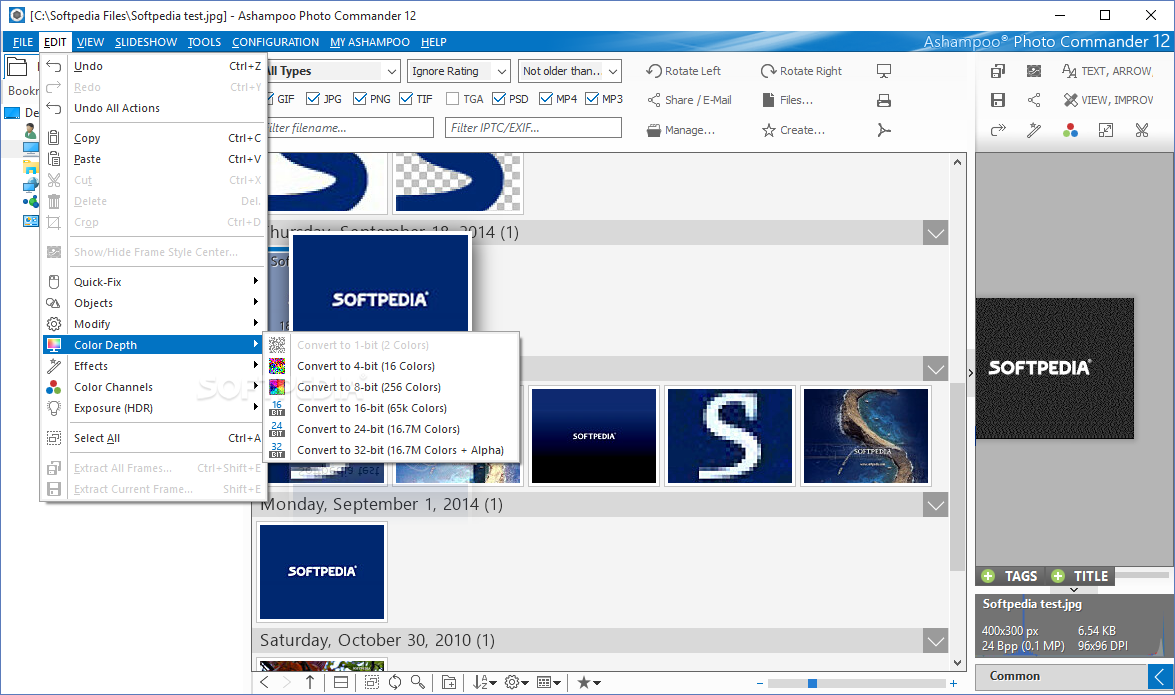Open the star rating dropdown in bottom toolbar
Screen dimensions: 1175x695
[588, 682]
